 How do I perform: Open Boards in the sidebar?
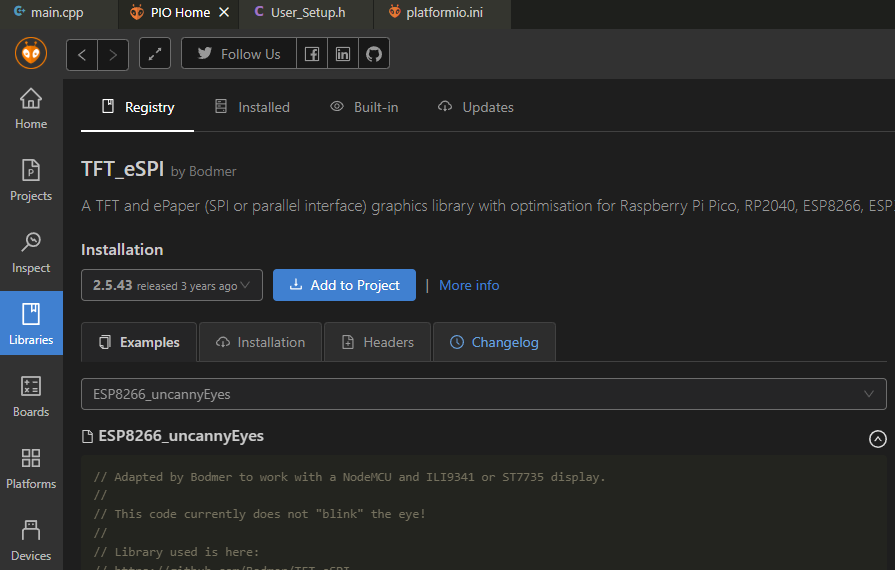pos(31,396)
